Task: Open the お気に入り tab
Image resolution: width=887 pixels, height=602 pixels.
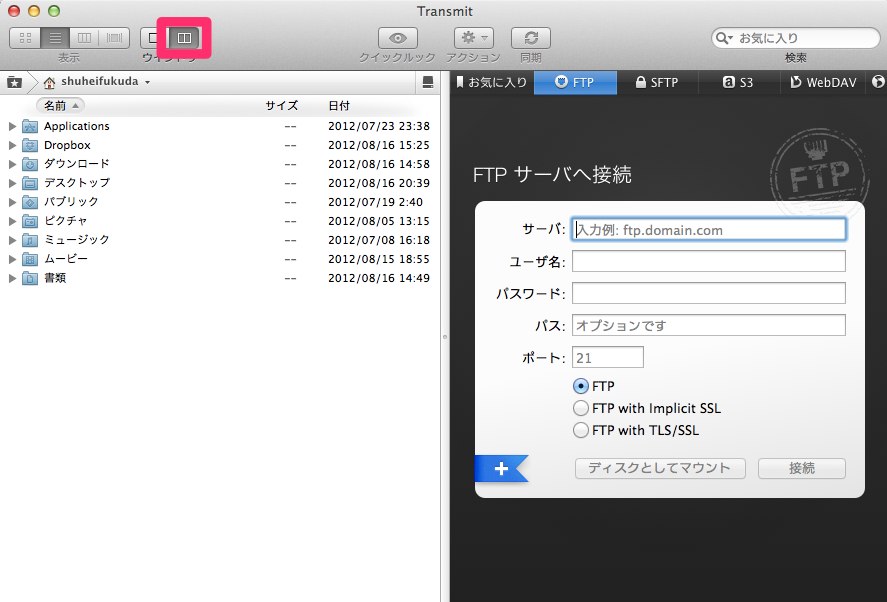Action: [x=492, y=83]
